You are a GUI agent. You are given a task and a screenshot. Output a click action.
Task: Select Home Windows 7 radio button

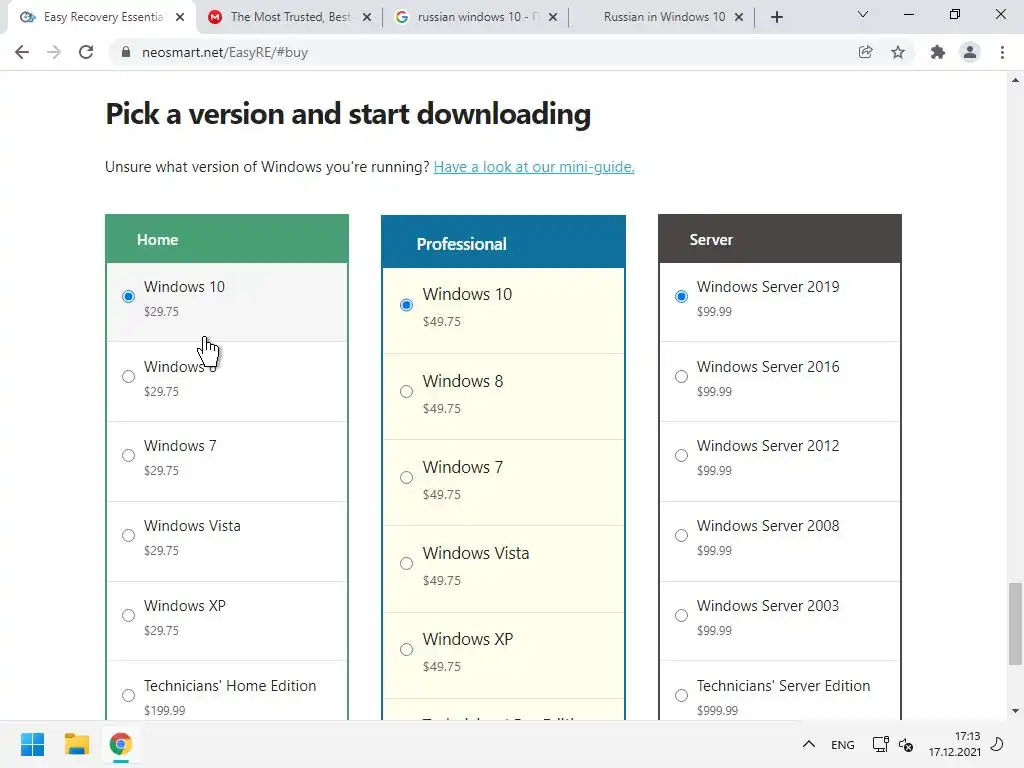click(x=129, y=455)
